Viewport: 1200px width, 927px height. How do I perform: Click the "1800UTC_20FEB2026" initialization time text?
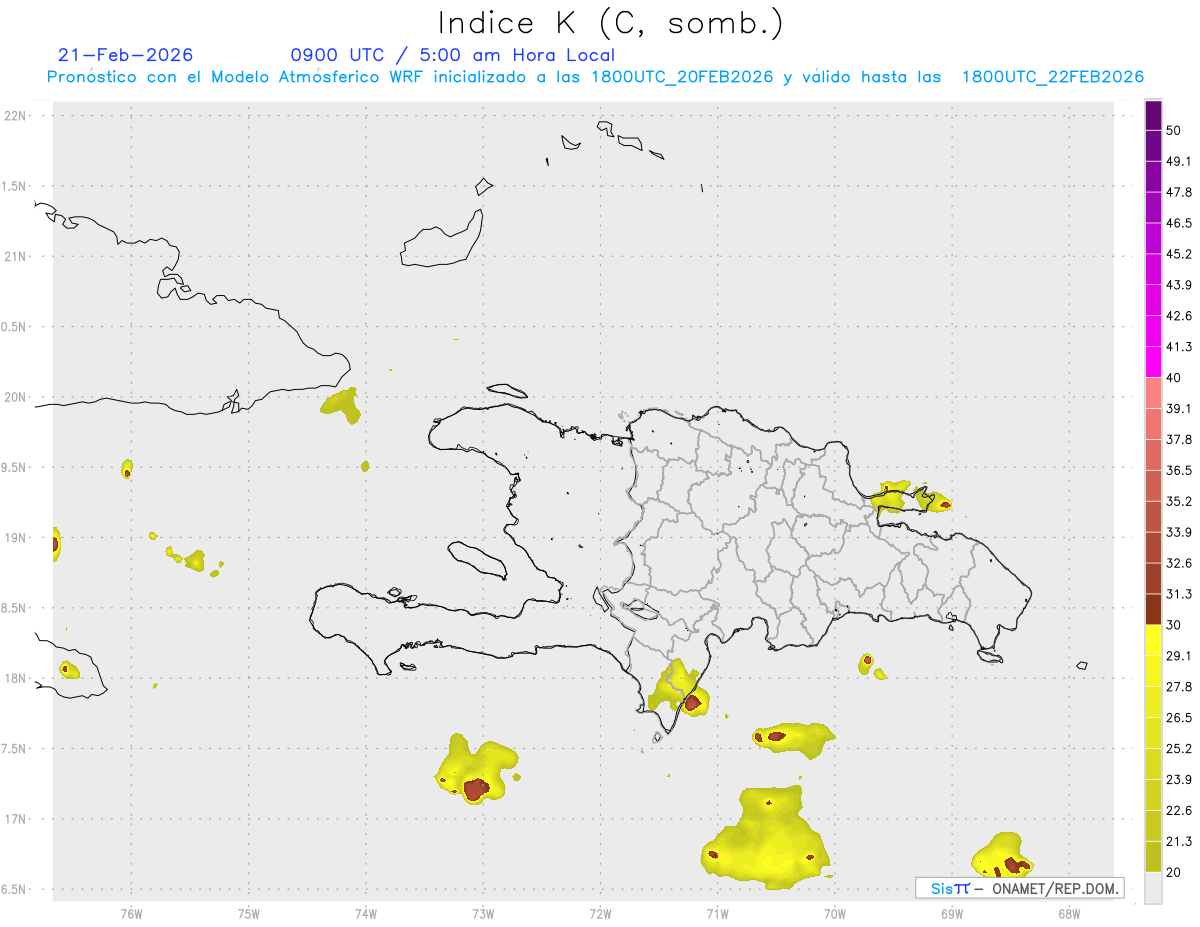pos(682,77)
